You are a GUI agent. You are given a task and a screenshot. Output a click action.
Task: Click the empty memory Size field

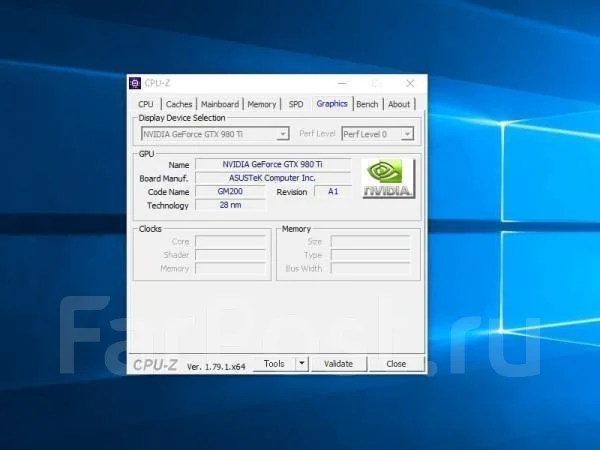click(x=370, y=241)
